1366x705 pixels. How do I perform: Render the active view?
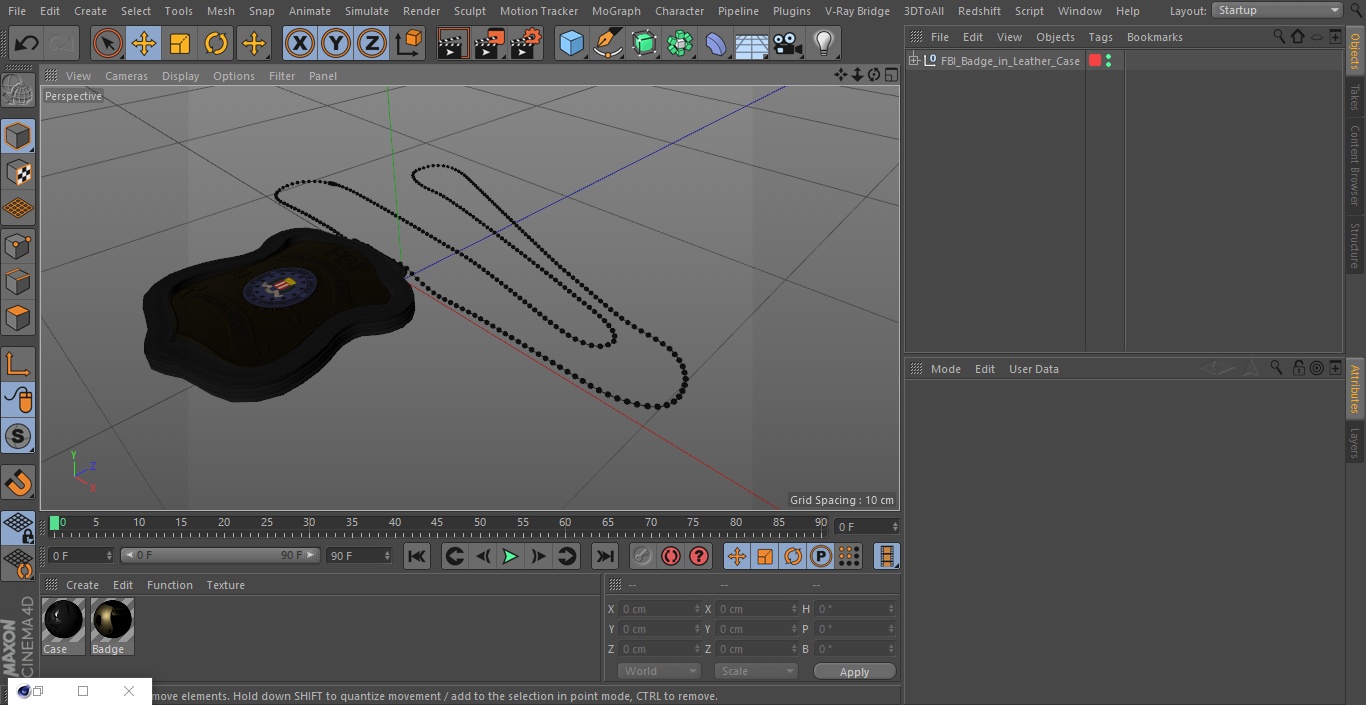(453, 43)
